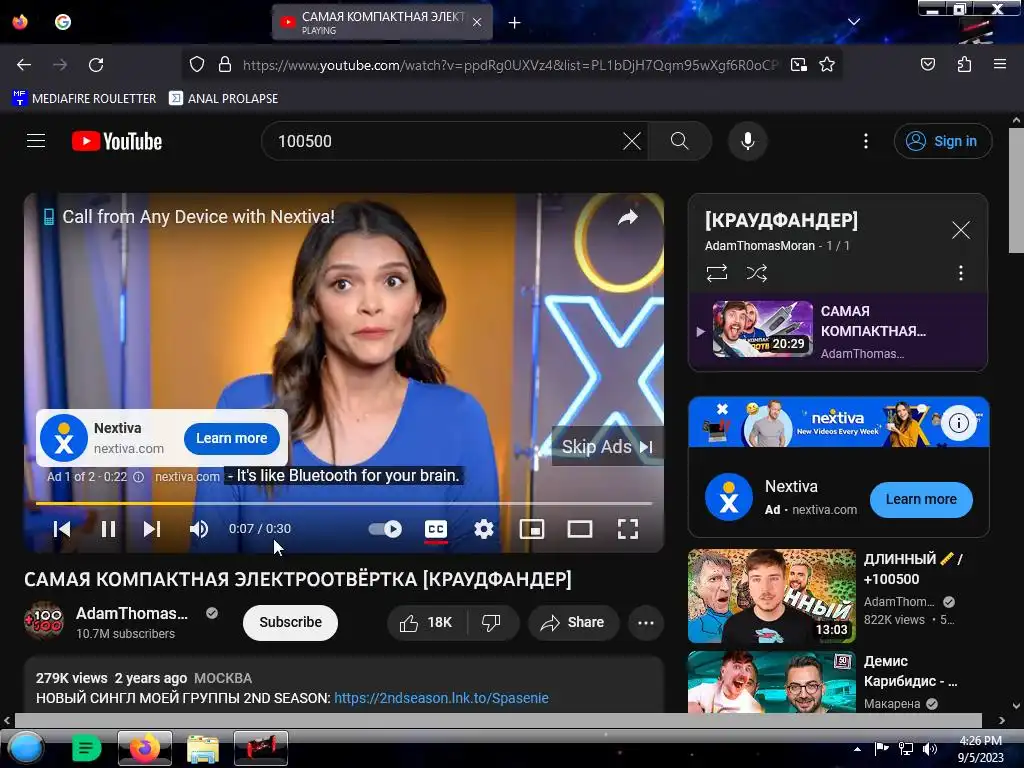Click the Share button
The height and width of the screenshot is (768, 1024).
click(x=572, y=622)
